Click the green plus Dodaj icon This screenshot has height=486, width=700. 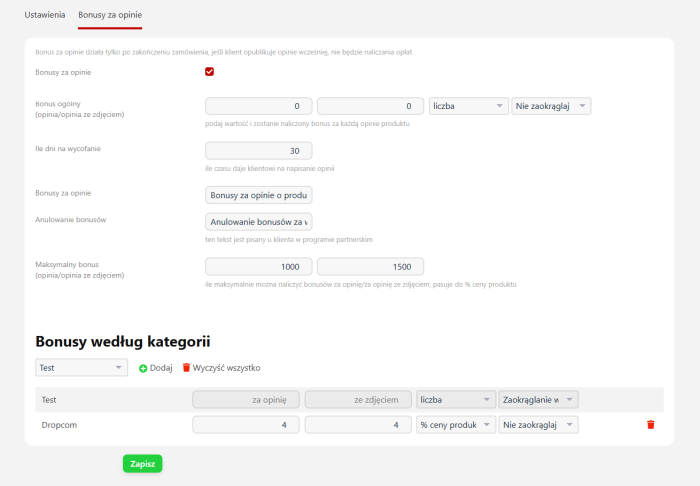pos(143,368)
